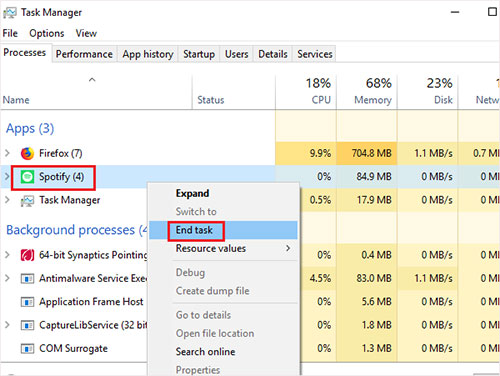Click Application Frame Host 5.6 MB value
The height and width of the screenshot is (376, 500).
click(376, 302)
